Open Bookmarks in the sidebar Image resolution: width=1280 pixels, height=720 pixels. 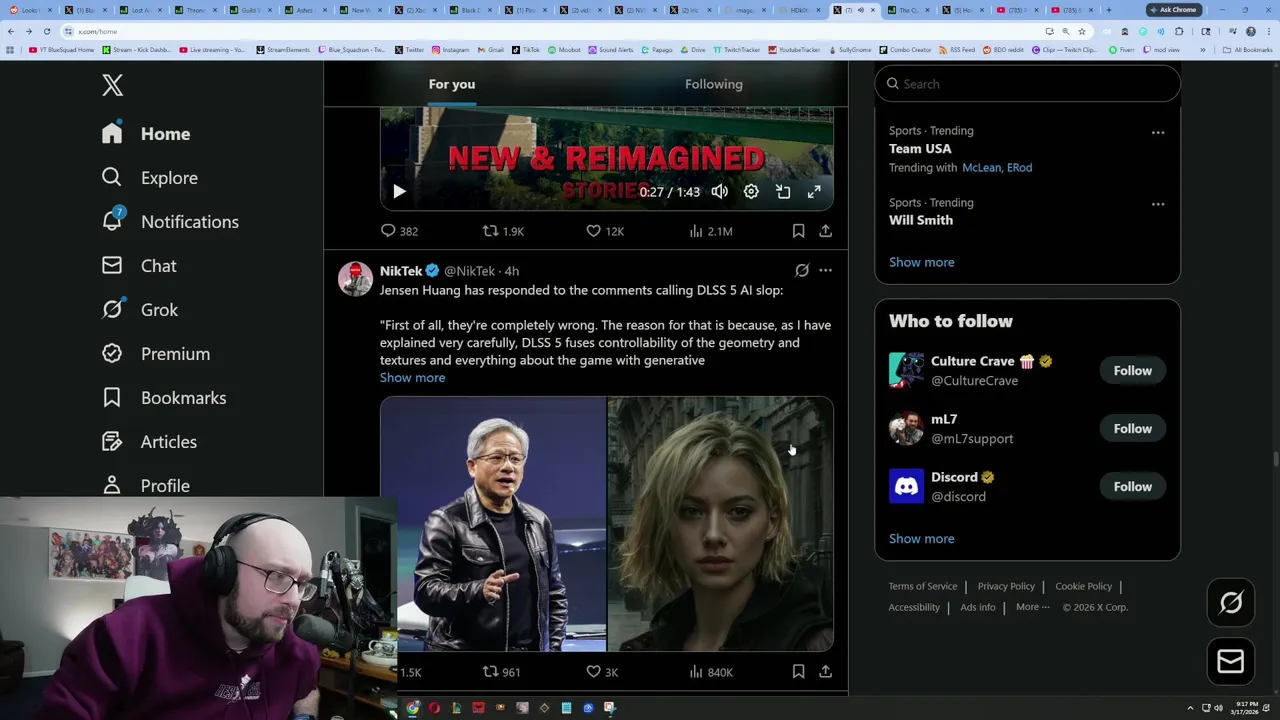(164, 398)
